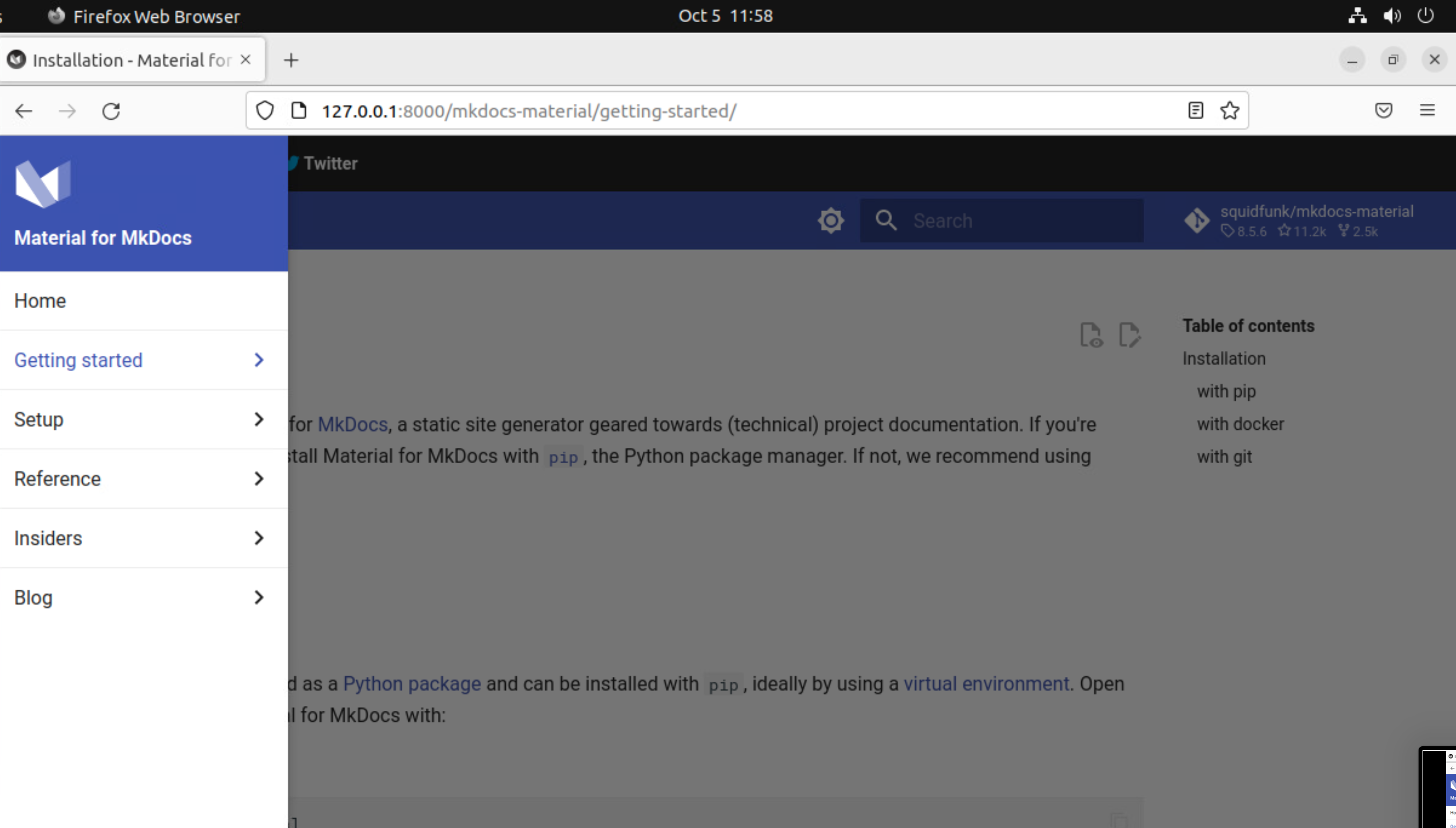Click the 2.5k forks count
The width and height of the screenshot is (1456, 828).
tap(1357, 231)
